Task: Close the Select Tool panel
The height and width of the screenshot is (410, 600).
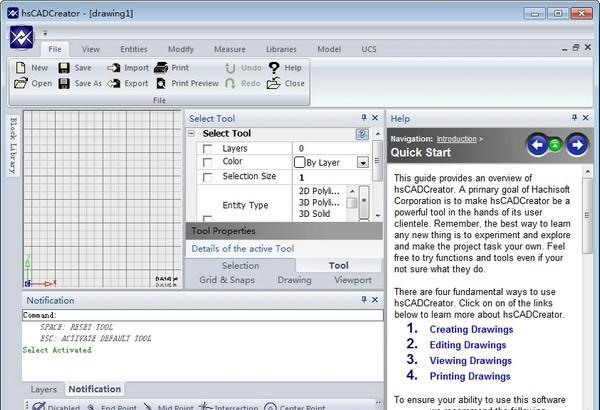Action: [375, 118]
